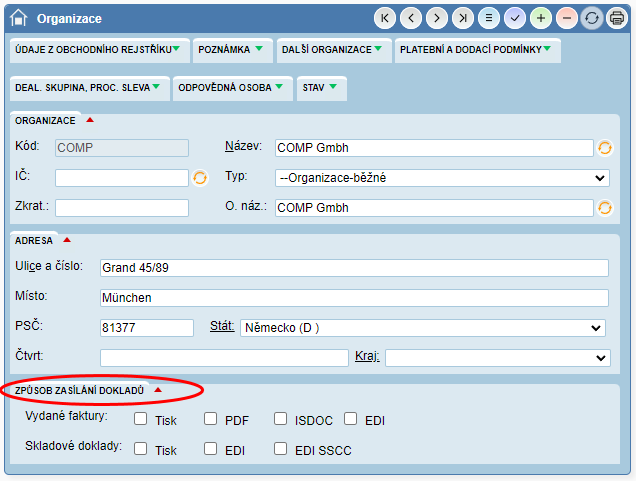Confirm changes with the checkmark icon
Screen dimensions: 636x481
515,18
